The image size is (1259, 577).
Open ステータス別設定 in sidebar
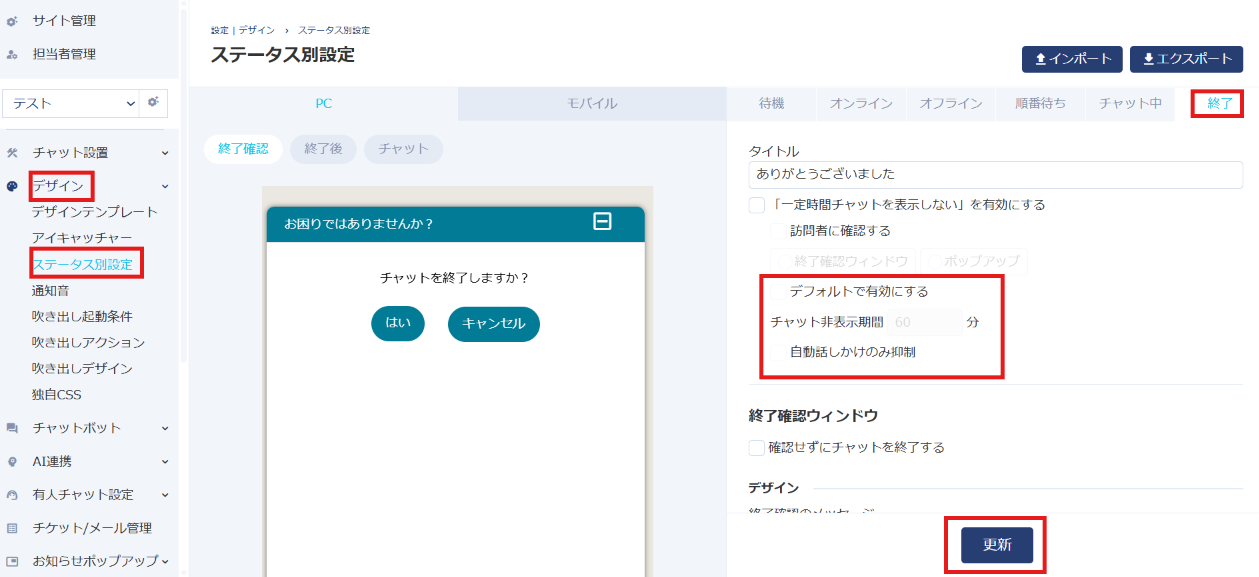(82, 265)
